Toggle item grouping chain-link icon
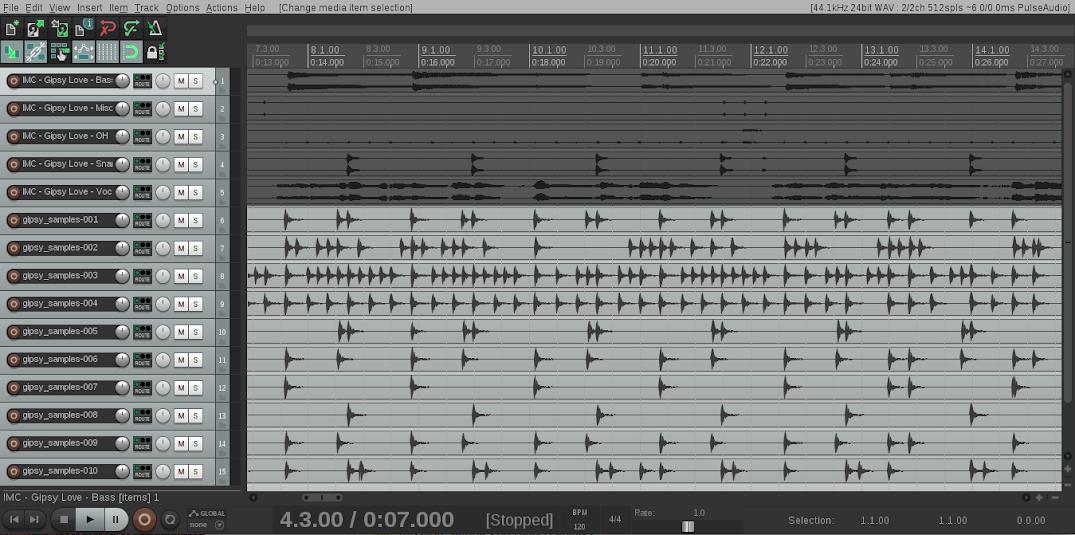 point(36,51)
